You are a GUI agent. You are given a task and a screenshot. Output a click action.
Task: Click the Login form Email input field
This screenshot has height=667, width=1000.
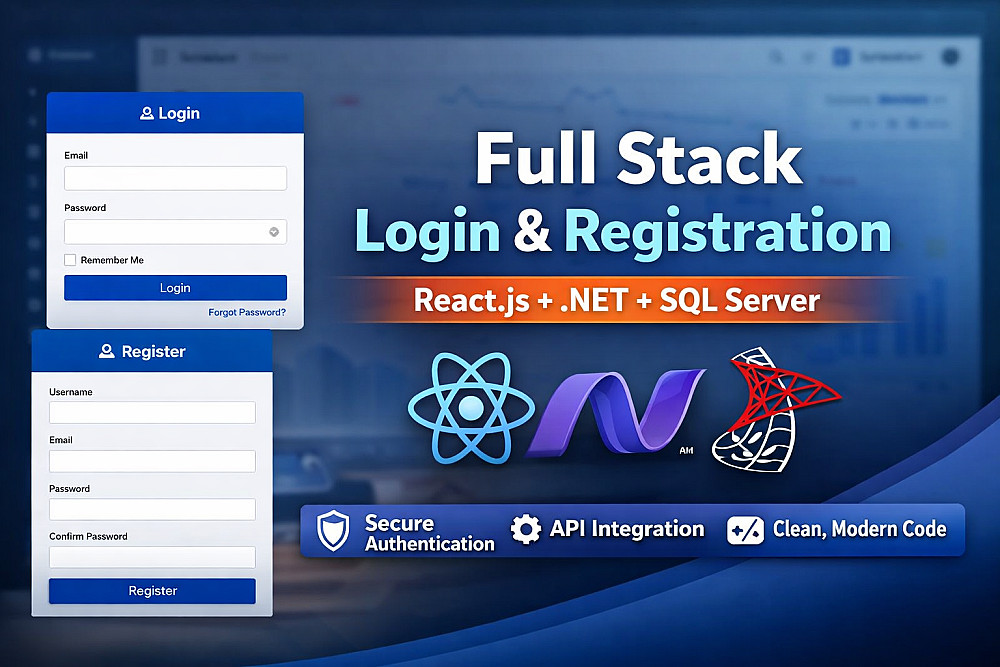pyautogui.click(x=175, y=178)
